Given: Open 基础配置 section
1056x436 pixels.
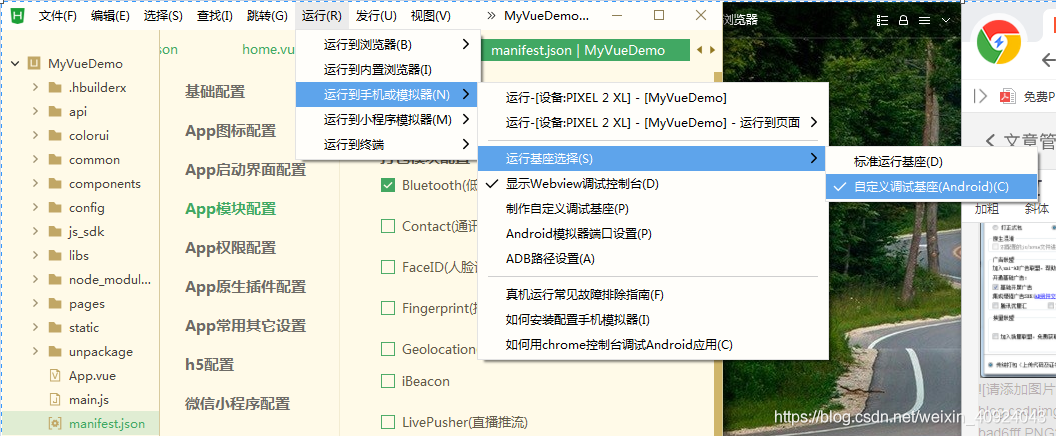Looking at the screenshot, I should click(x=215, y=92).
